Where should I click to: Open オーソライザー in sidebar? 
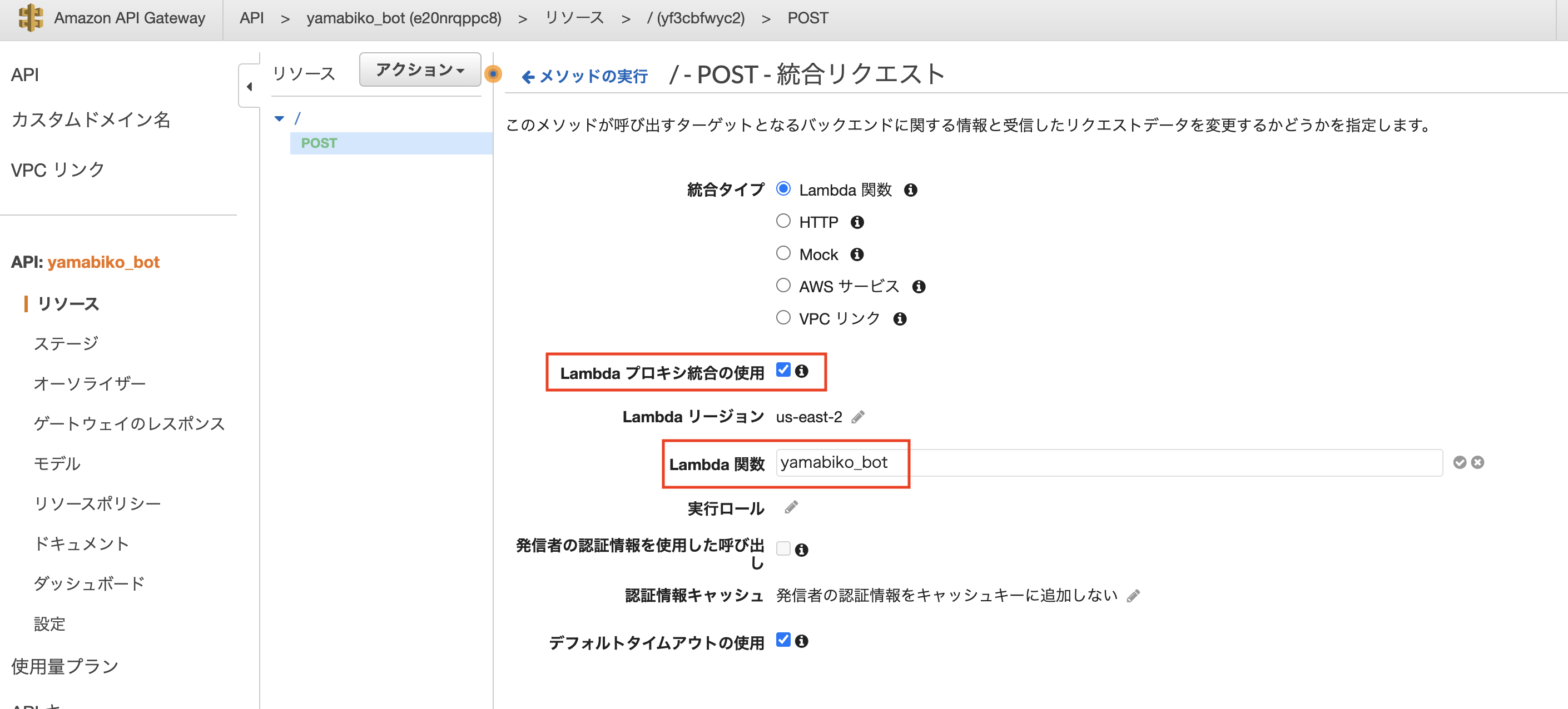click(90, 384)
